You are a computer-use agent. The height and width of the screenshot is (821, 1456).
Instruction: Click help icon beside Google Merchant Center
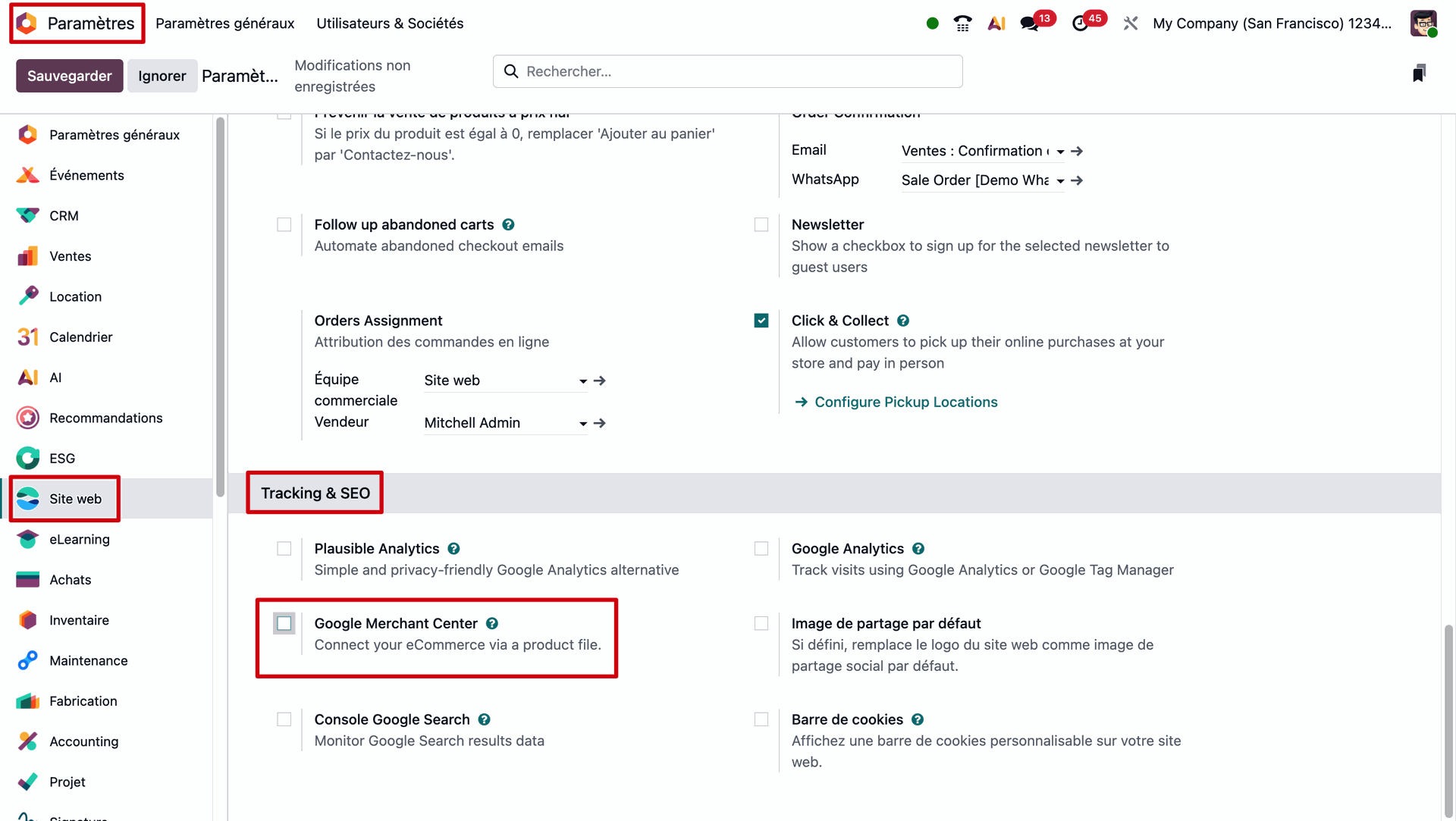tap(492, 623)
